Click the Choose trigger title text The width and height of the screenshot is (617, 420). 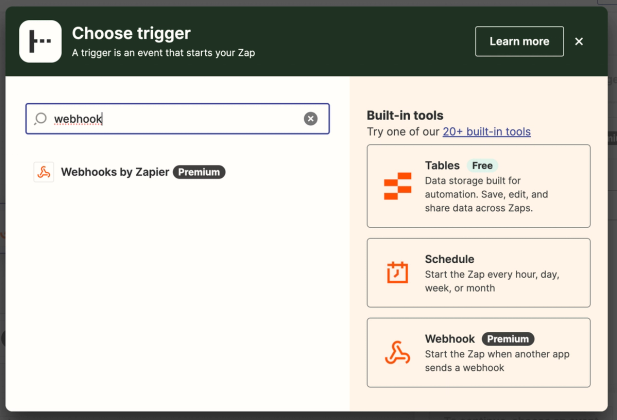[131, 33]
